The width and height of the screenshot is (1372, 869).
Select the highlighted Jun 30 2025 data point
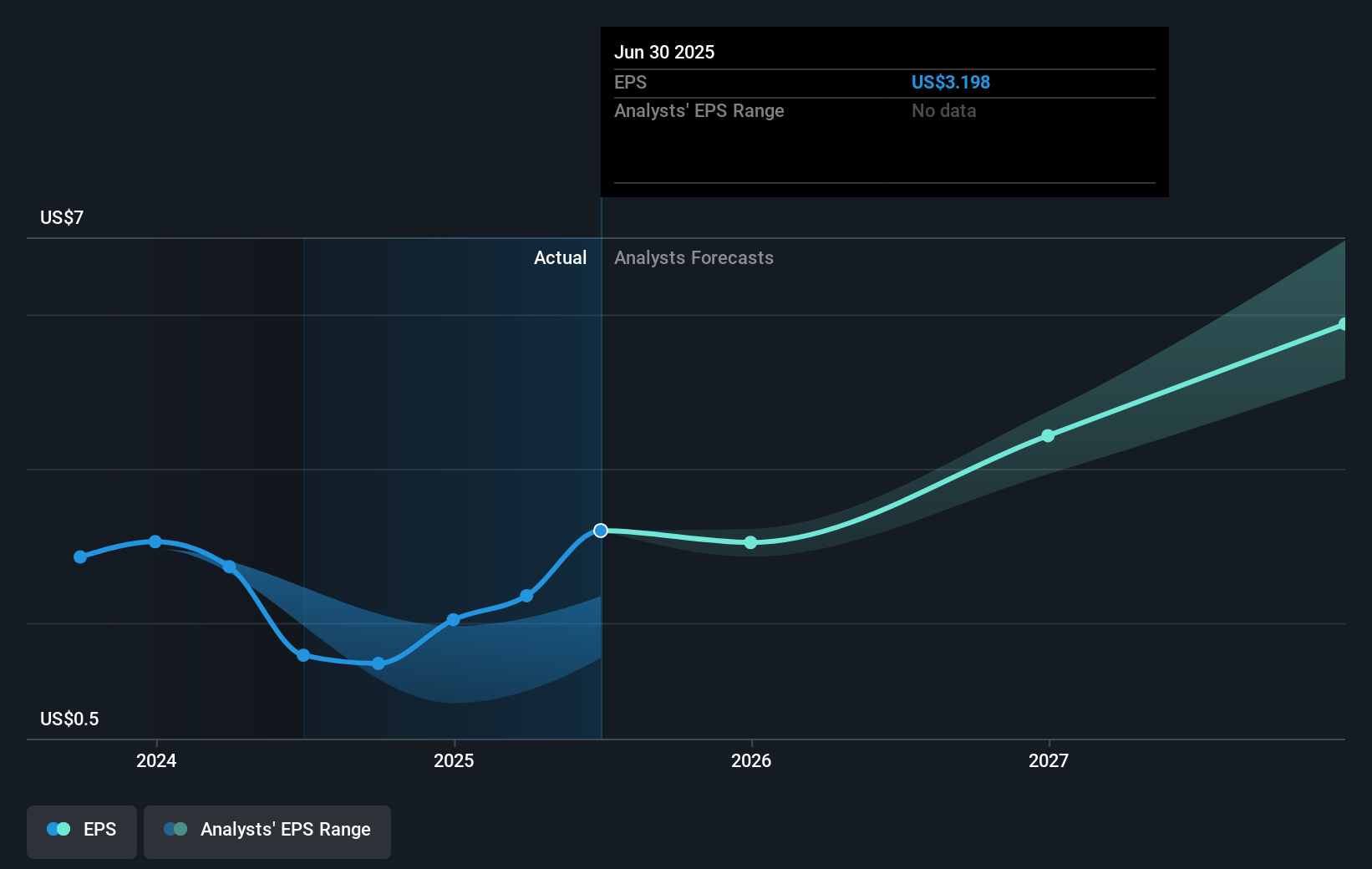point(600,530)
